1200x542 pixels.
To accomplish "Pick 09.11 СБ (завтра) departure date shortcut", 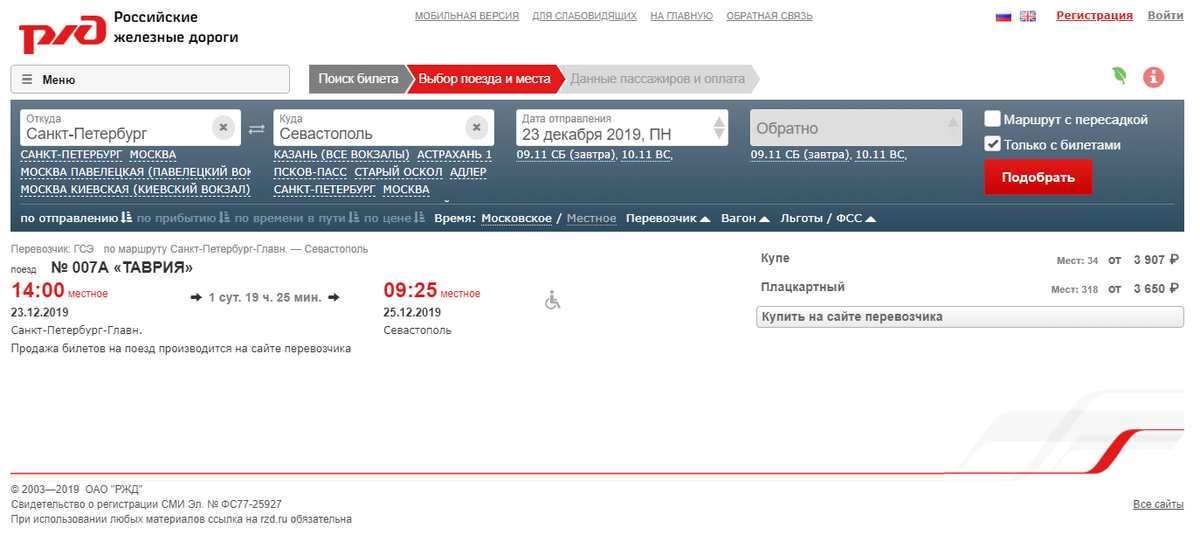I will 566,155.
